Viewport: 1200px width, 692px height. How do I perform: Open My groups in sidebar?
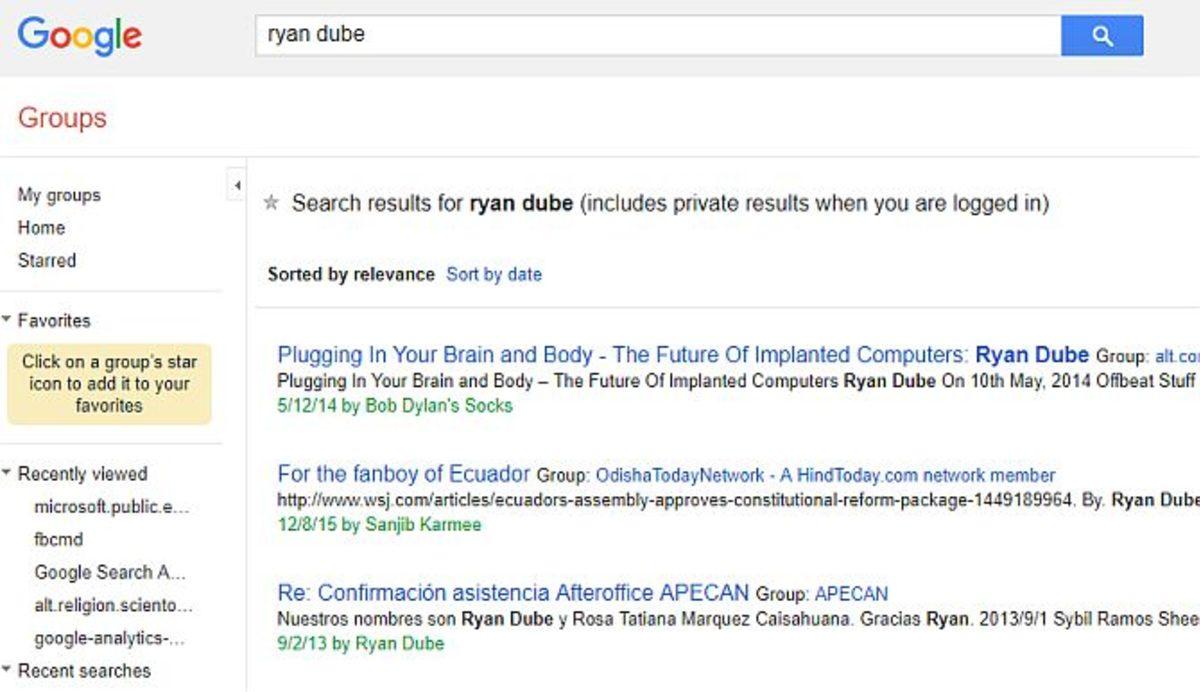pyautogui.click(x=59, y=195)
